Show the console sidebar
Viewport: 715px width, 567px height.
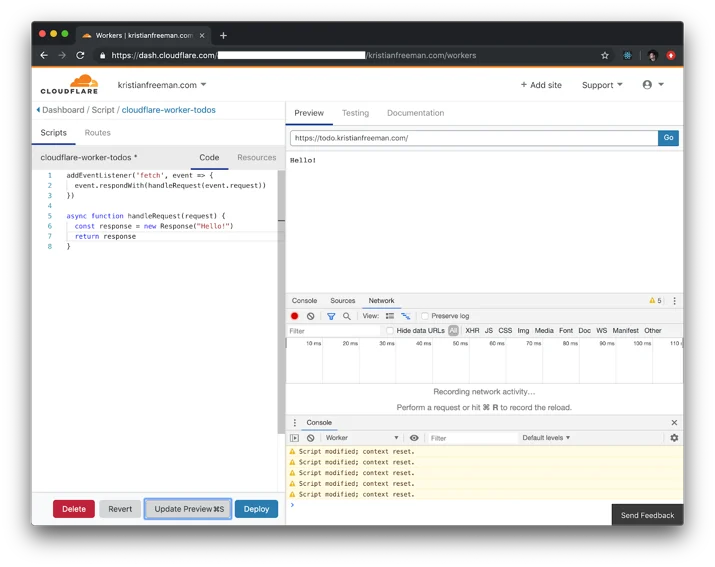click(x=295, y=438)
